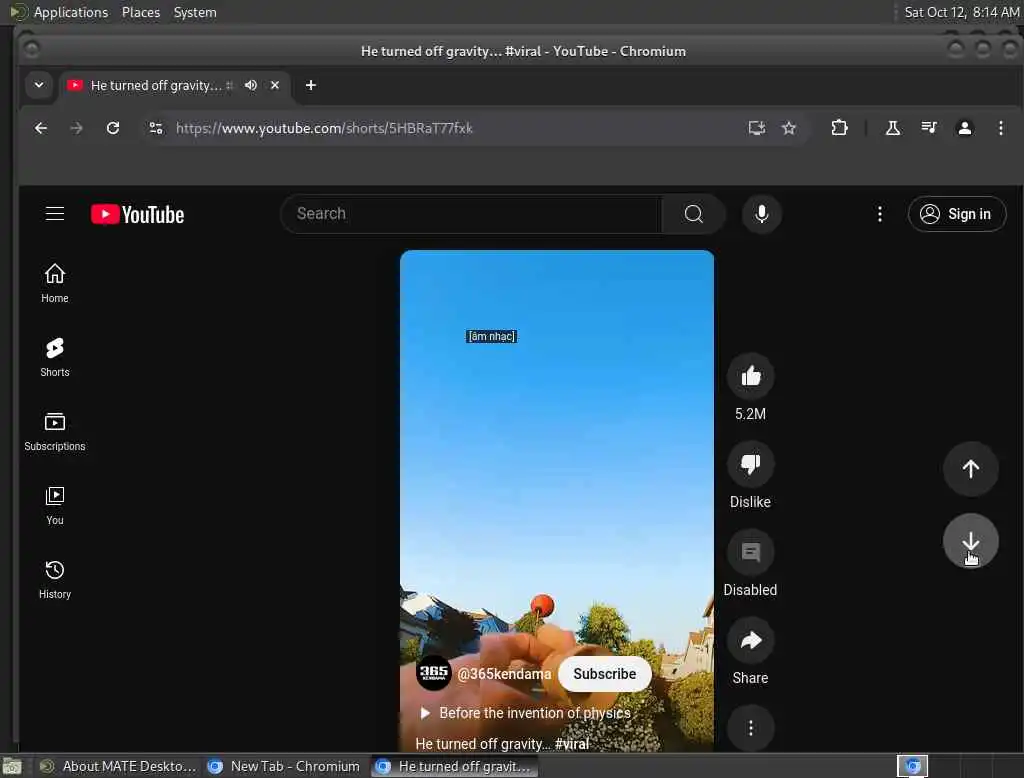Open Chromium profile avatar

965,128
